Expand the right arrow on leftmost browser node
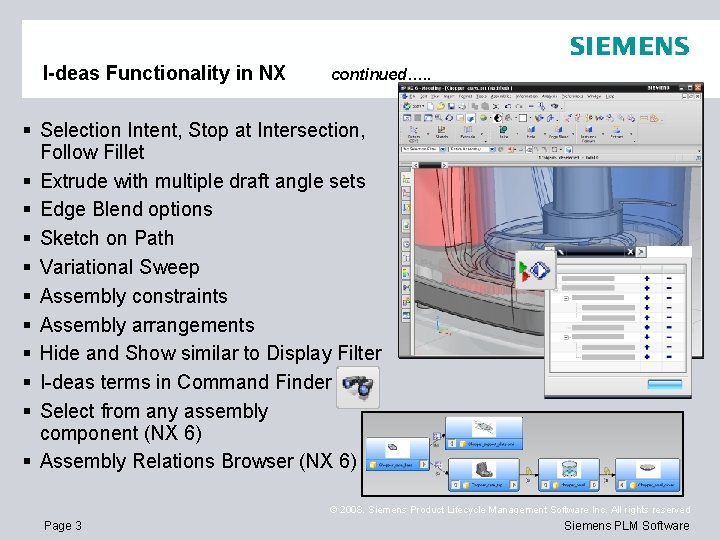 pyautogui.click(x=424, y=465)
